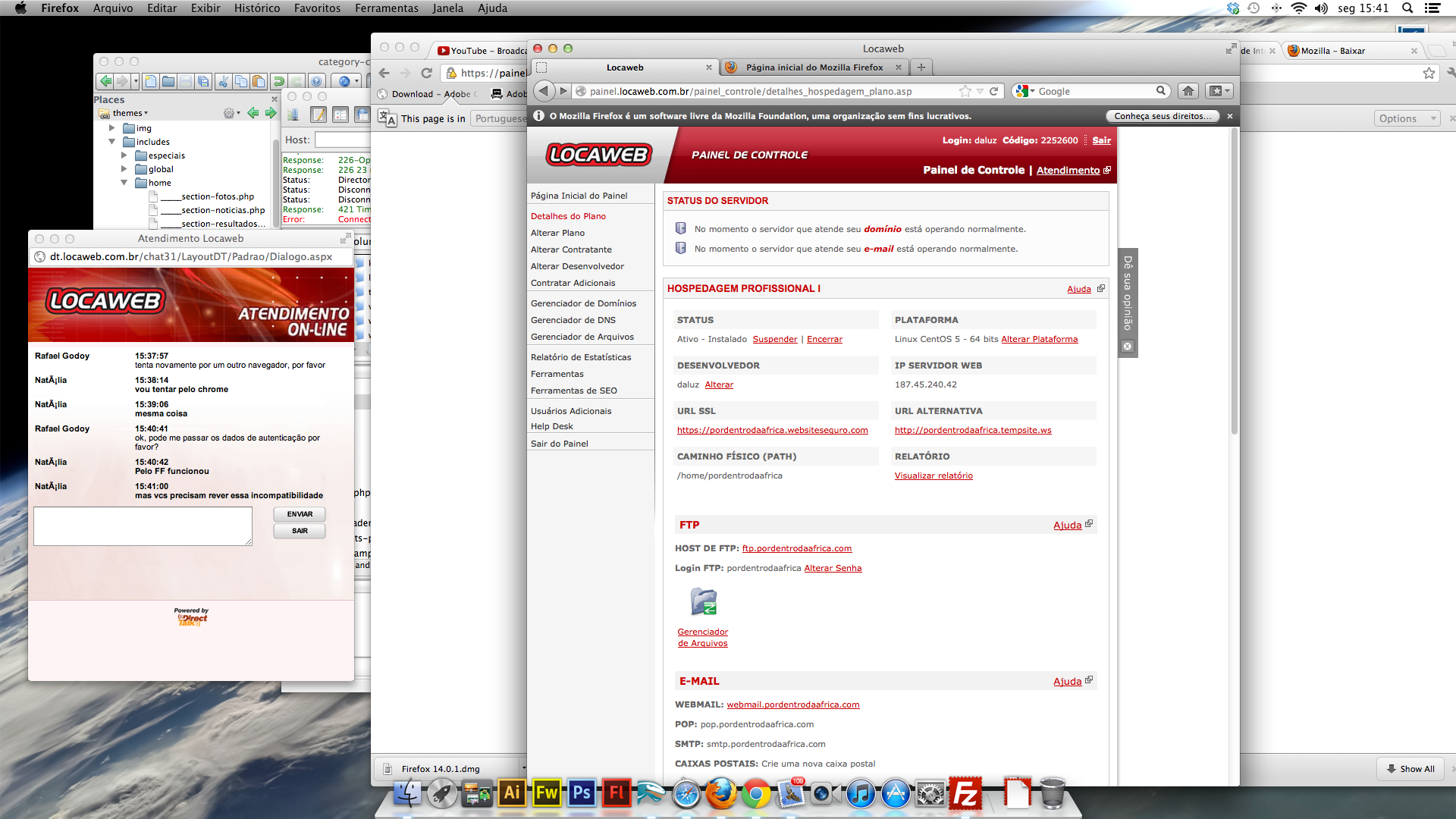Click the New File icon in the editor toolbar
The width and height of the screenshot is (1456, 819).
click(x=150, y=81)
